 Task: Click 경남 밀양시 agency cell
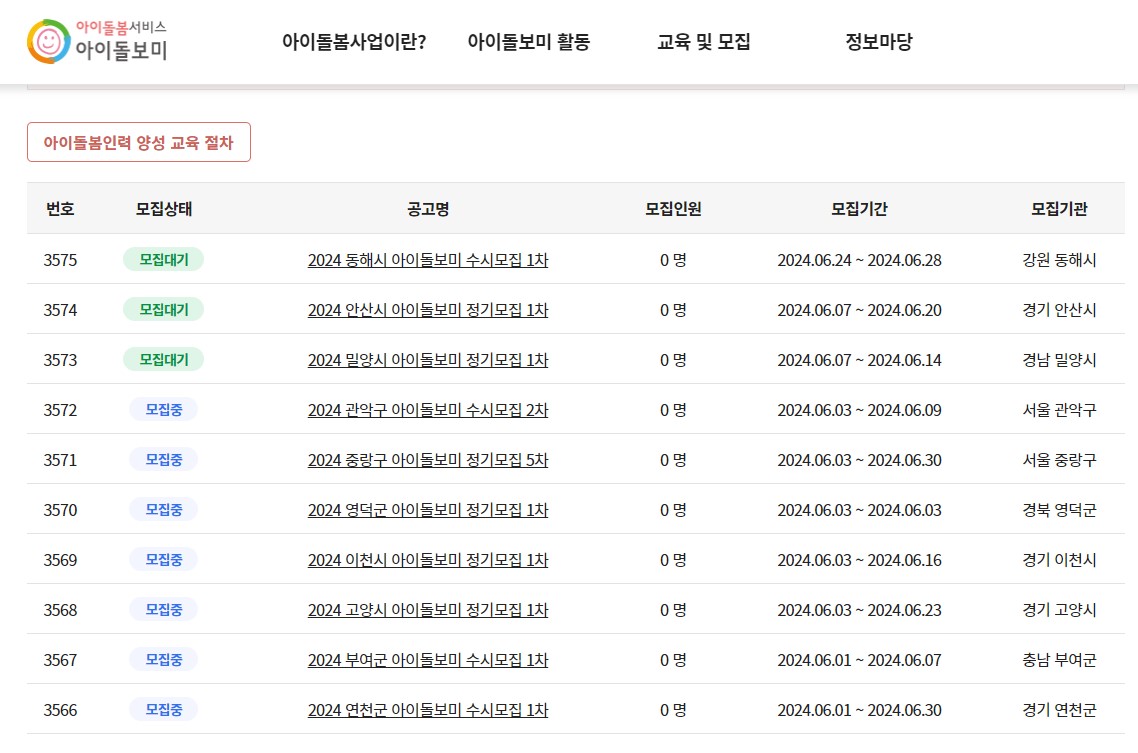[1060, 360]
